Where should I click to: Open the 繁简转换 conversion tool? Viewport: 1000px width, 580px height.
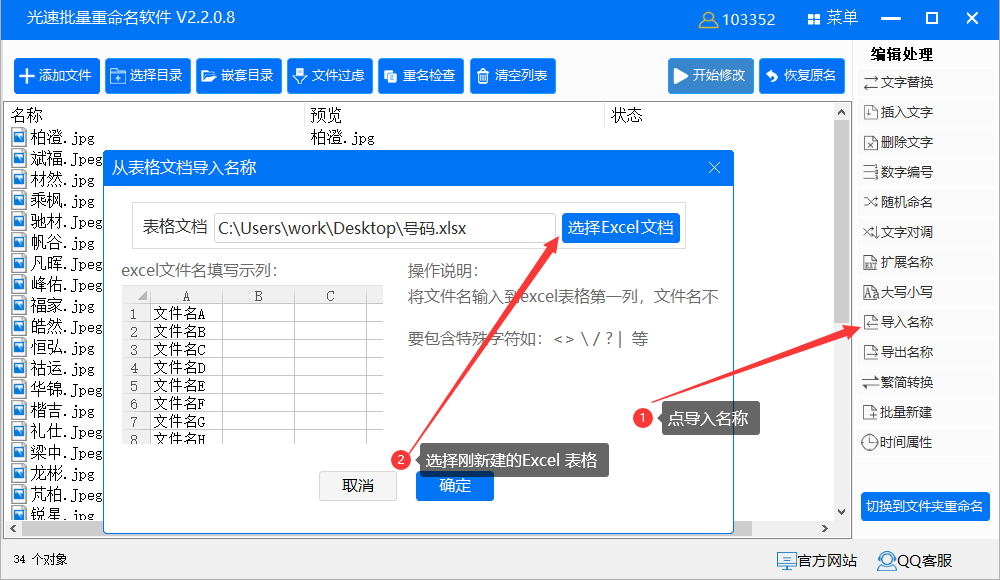[x=899, y=382]
